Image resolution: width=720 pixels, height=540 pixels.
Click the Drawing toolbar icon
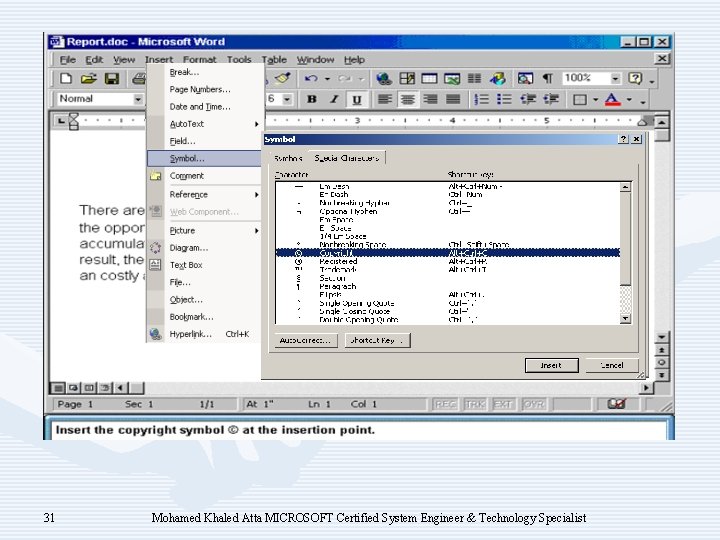pos(498,79)
